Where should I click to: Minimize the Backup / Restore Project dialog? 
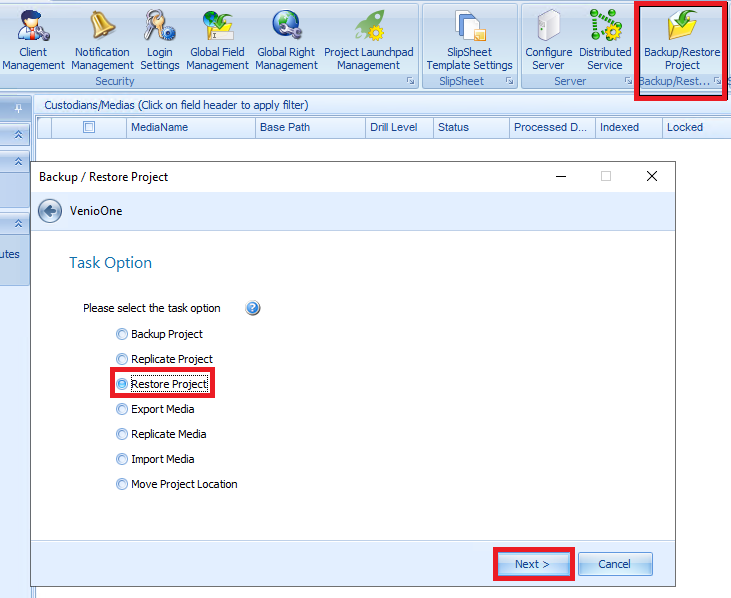pos(561,177)
